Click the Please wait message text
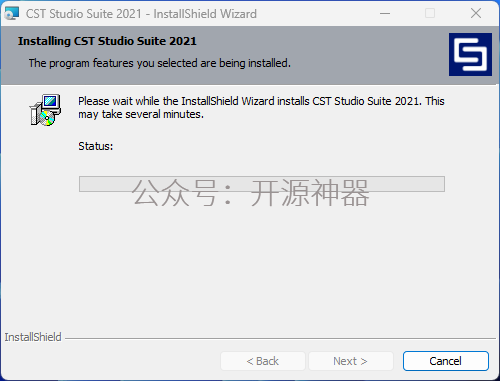Image resolution: width=500 pixels, height=381 pixels. (261, 108)
